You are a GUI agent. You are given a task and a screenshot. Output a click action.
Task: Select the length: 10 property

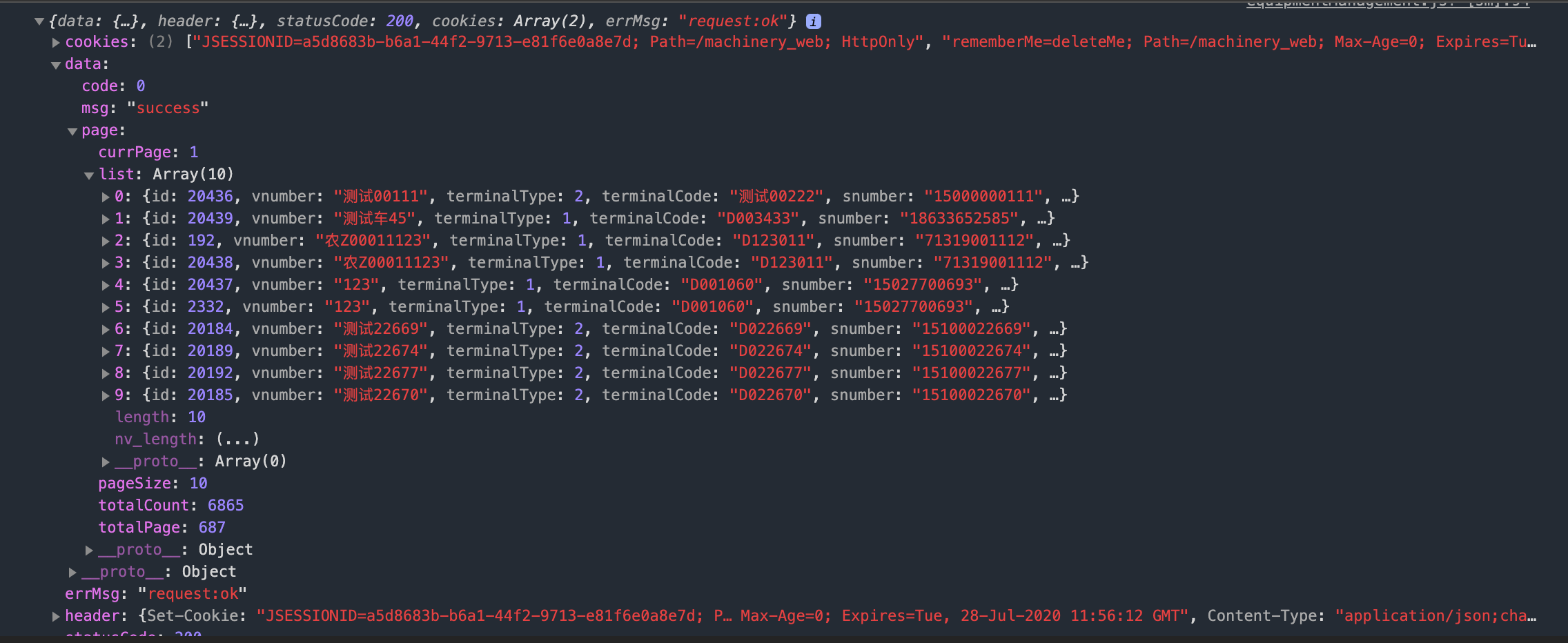[x=160, y=417]
